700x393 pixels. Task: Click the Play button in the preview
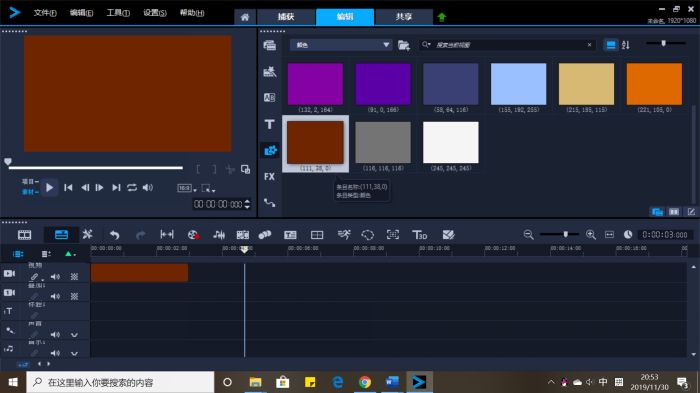click(x=50, y=188)
